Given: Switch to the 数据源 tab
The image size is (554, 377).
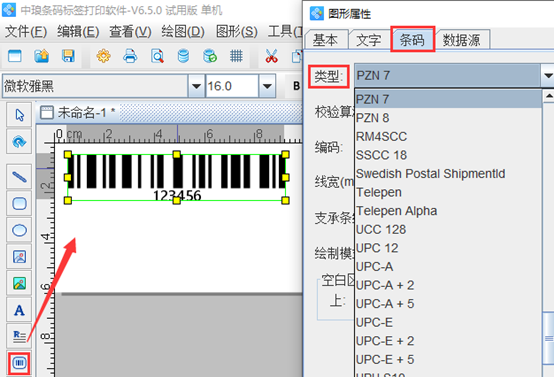Looking at the screenshot, I should click(x=461, y=40).
